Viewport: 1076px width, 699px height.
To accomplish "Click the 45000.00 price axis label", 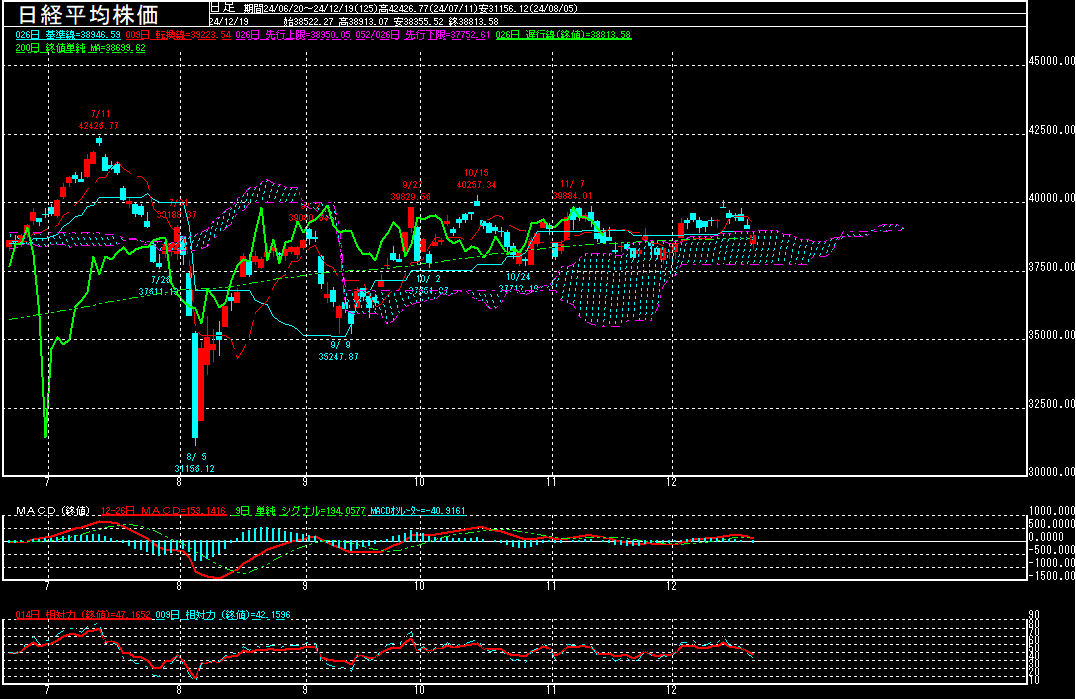I will pos(1051,61).
